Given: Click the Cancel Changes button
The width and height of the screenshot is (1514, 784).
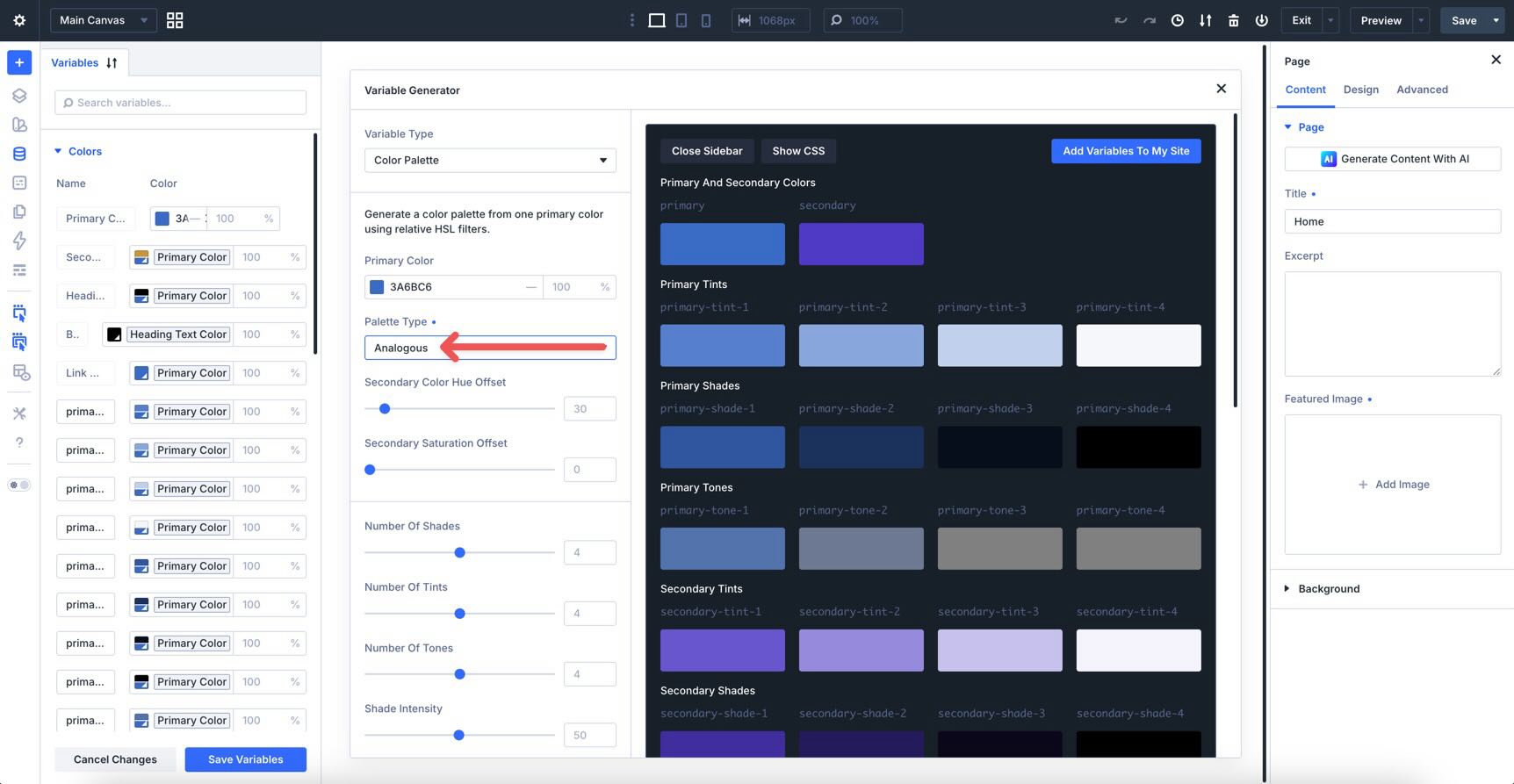Looking at the screenshot, I should point(115,759).
